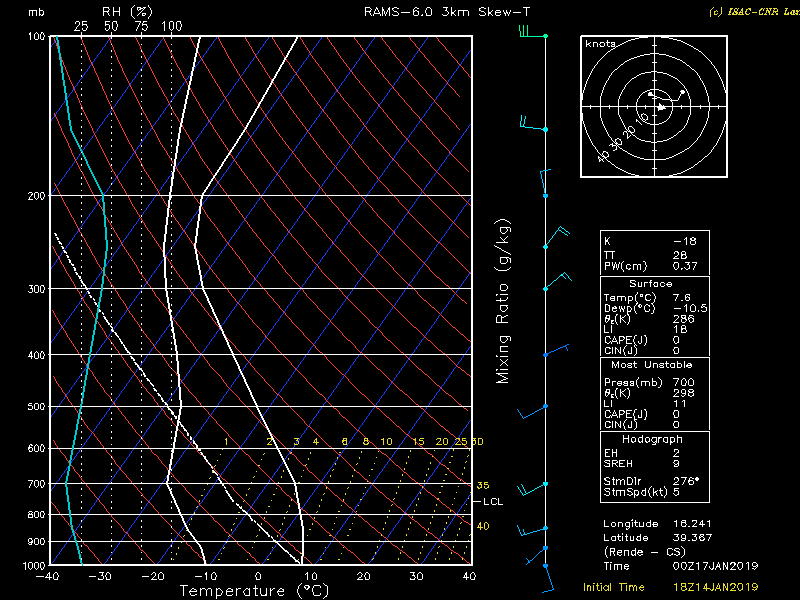Viewport: 800px width, 600px height.
Task: Click the 'Hodograph' section heading
Action: [652, 440]
